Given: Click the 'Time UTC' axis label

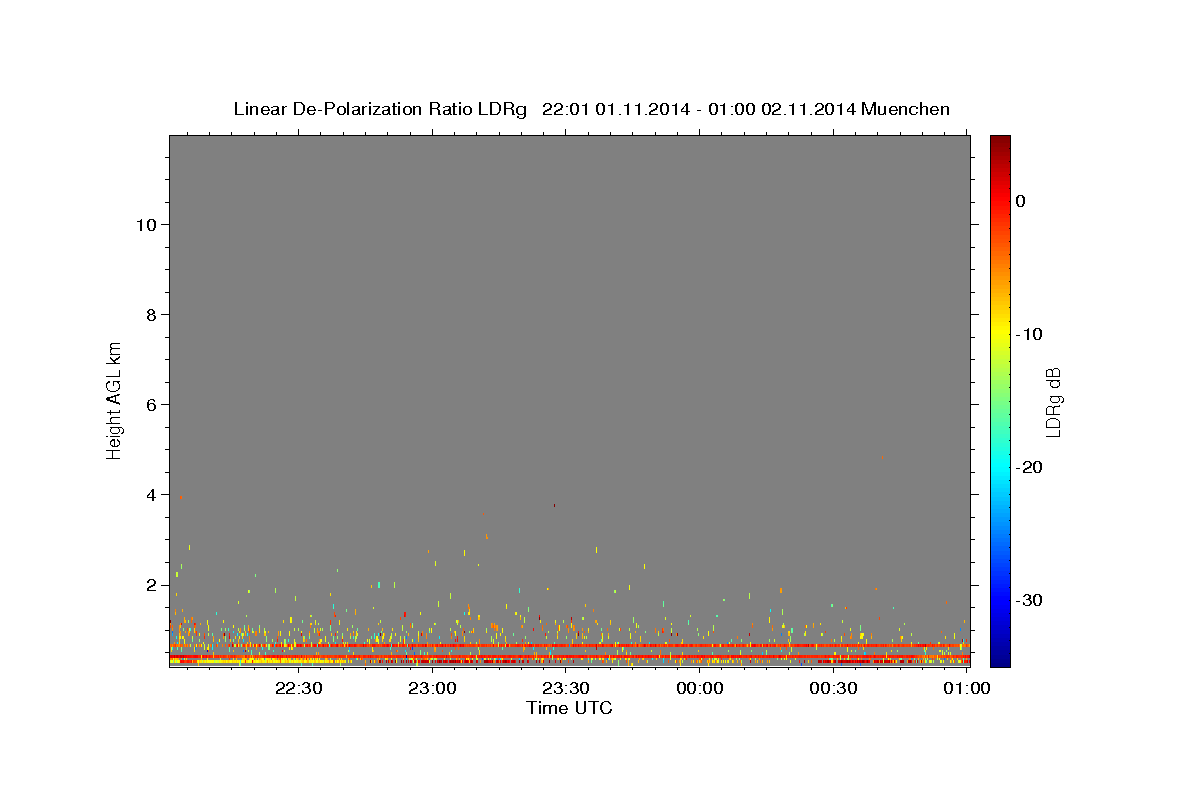Looking at the screenshot, I should pyautogui.click(x=569, y=708).
